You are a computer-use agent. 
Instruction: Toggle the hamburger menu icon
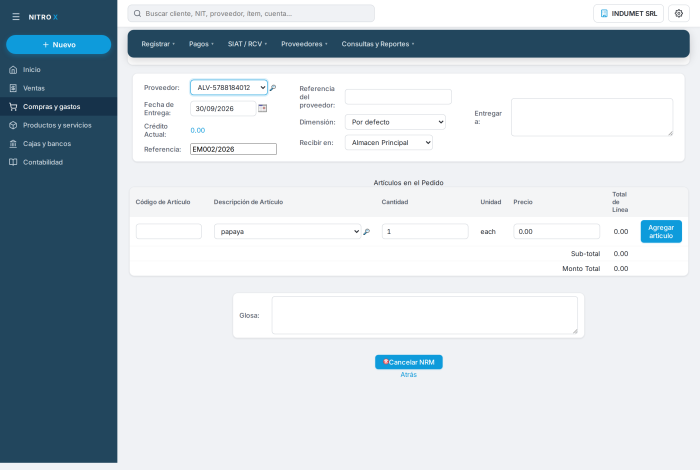(x=16, y=17)
